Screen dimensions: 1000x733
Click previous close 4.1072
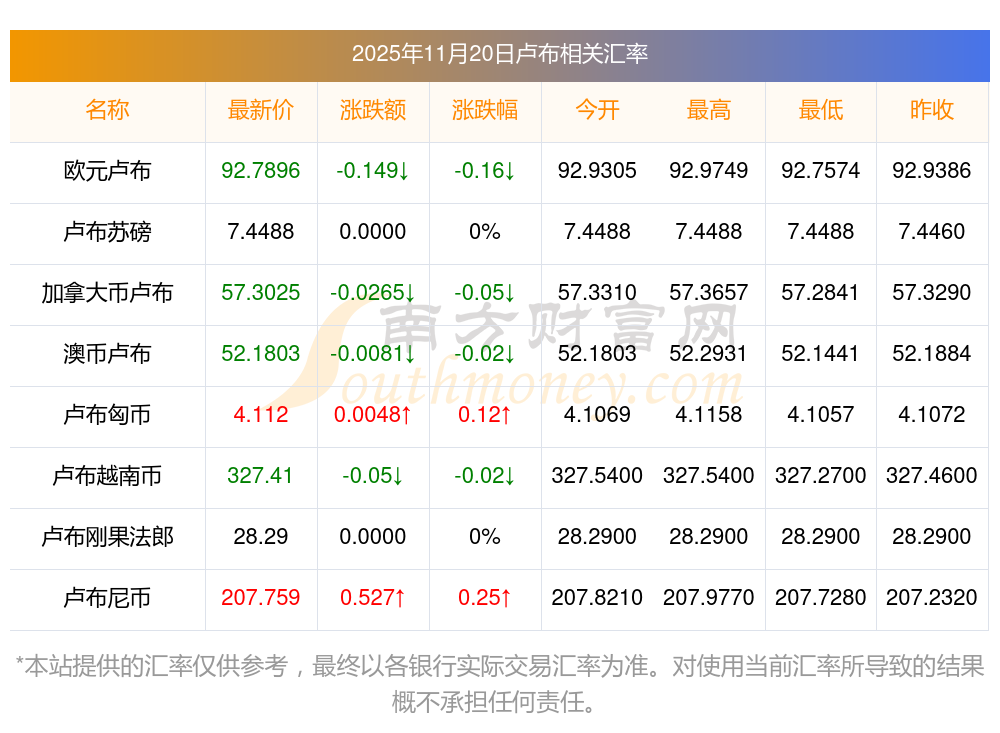(x=932, y=414)
